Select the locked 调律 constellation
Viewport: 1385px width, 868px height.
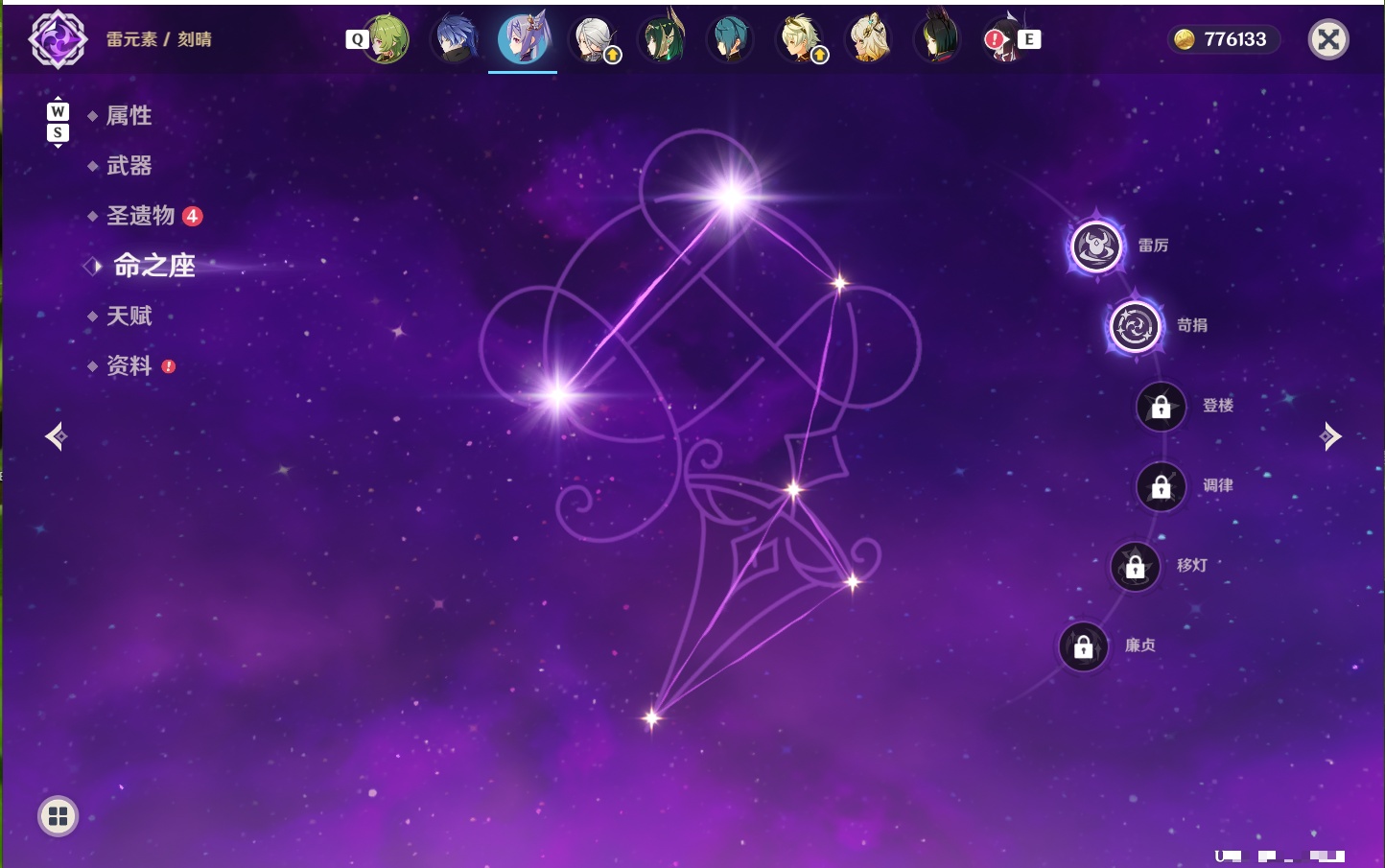(x=1161, y=486)
